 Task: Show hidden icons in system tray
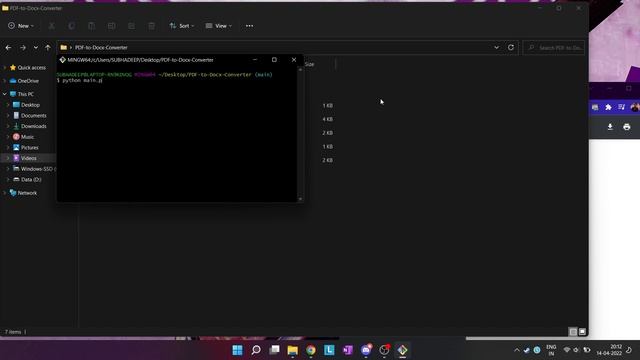tap(517, 350)
